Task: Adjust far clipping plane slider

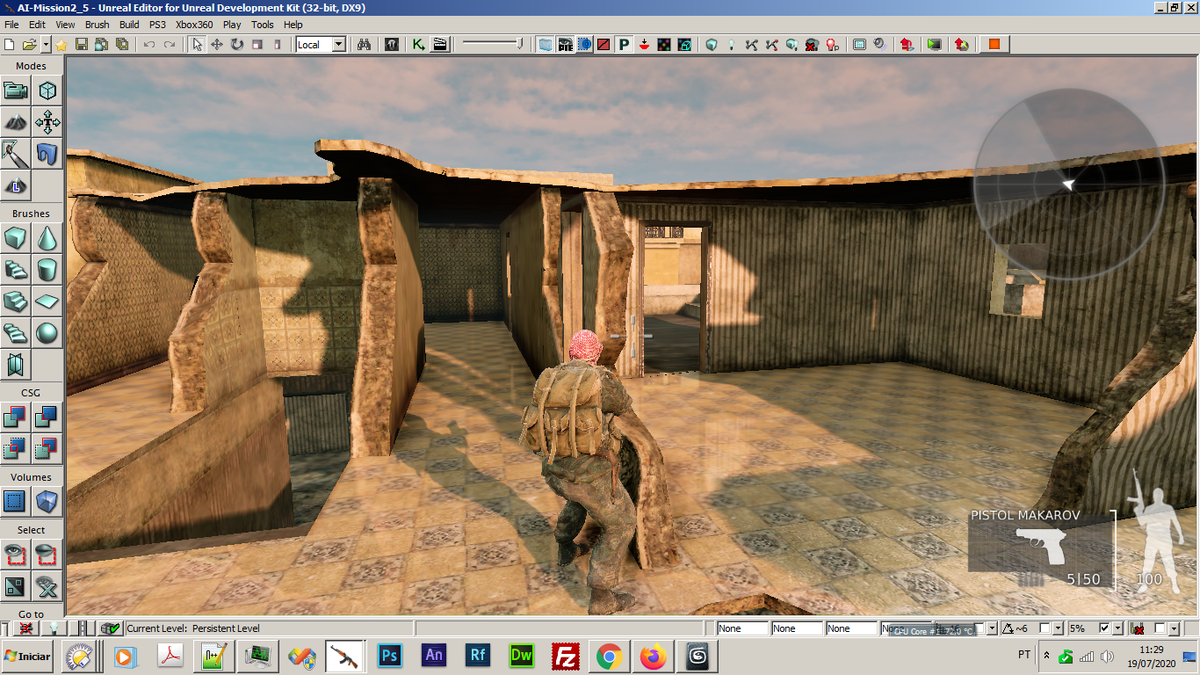Action: pos(490,44)
